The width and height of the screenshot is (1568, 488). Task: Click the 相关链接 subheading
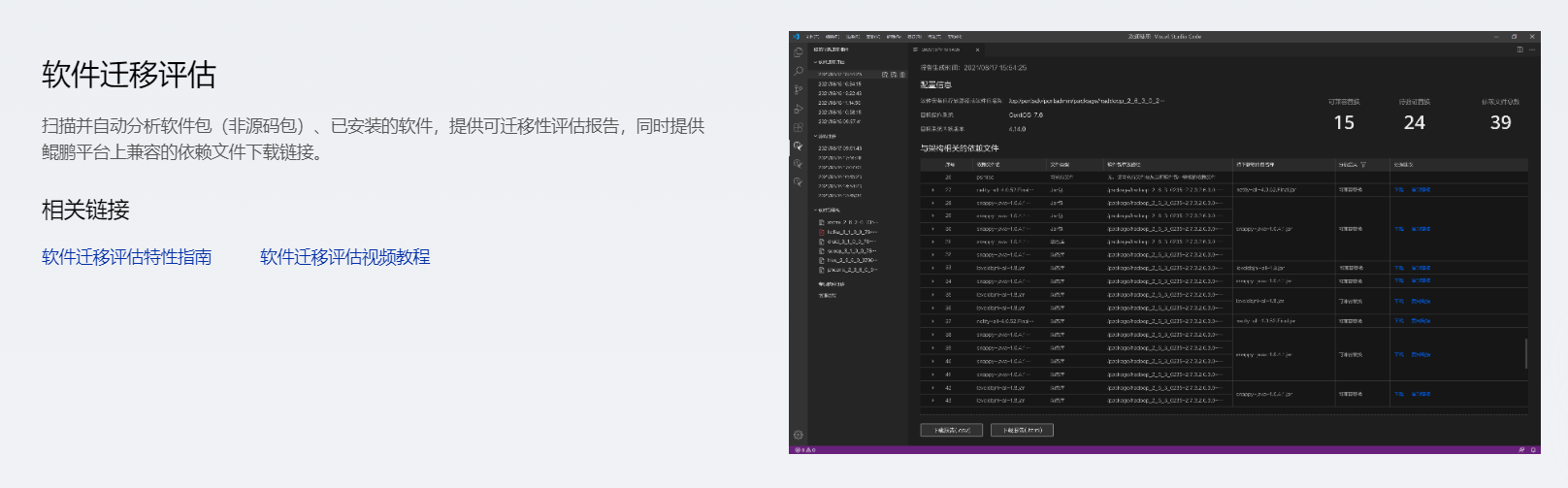[85, 210]
